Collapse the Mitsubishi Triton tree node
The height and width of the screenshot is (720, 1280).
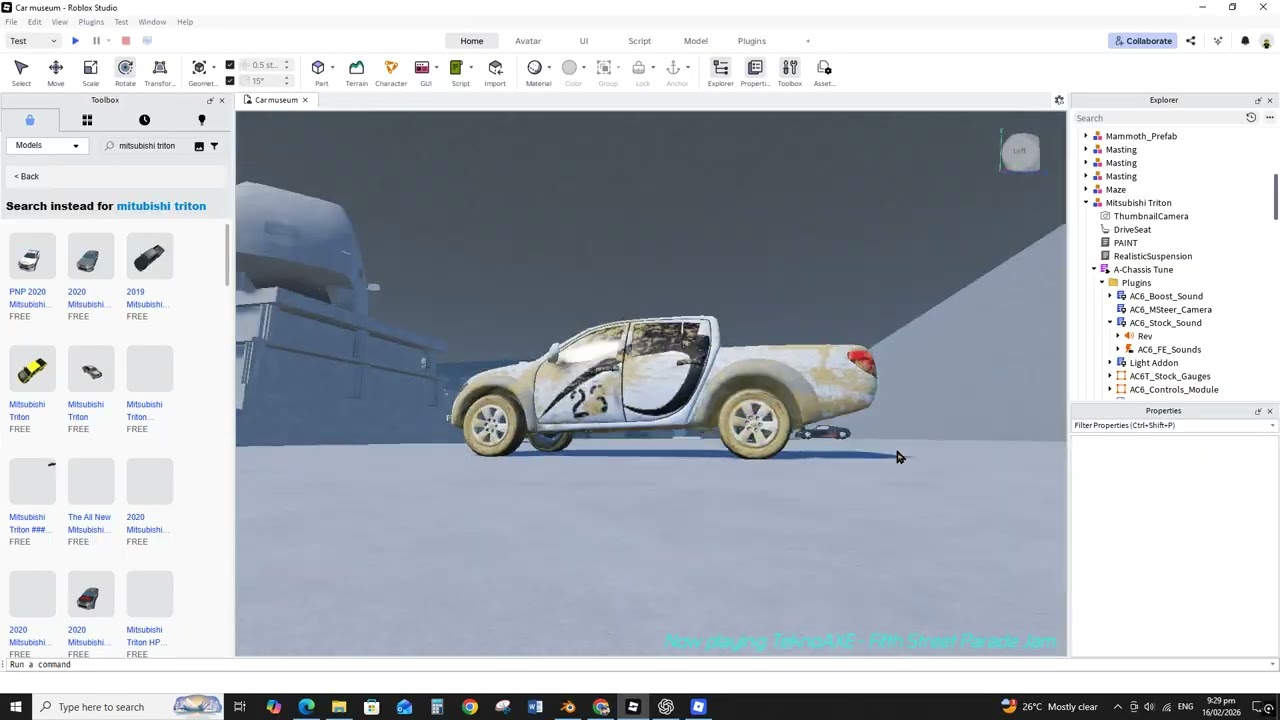pyautogui.click(x=1086, y=203)
